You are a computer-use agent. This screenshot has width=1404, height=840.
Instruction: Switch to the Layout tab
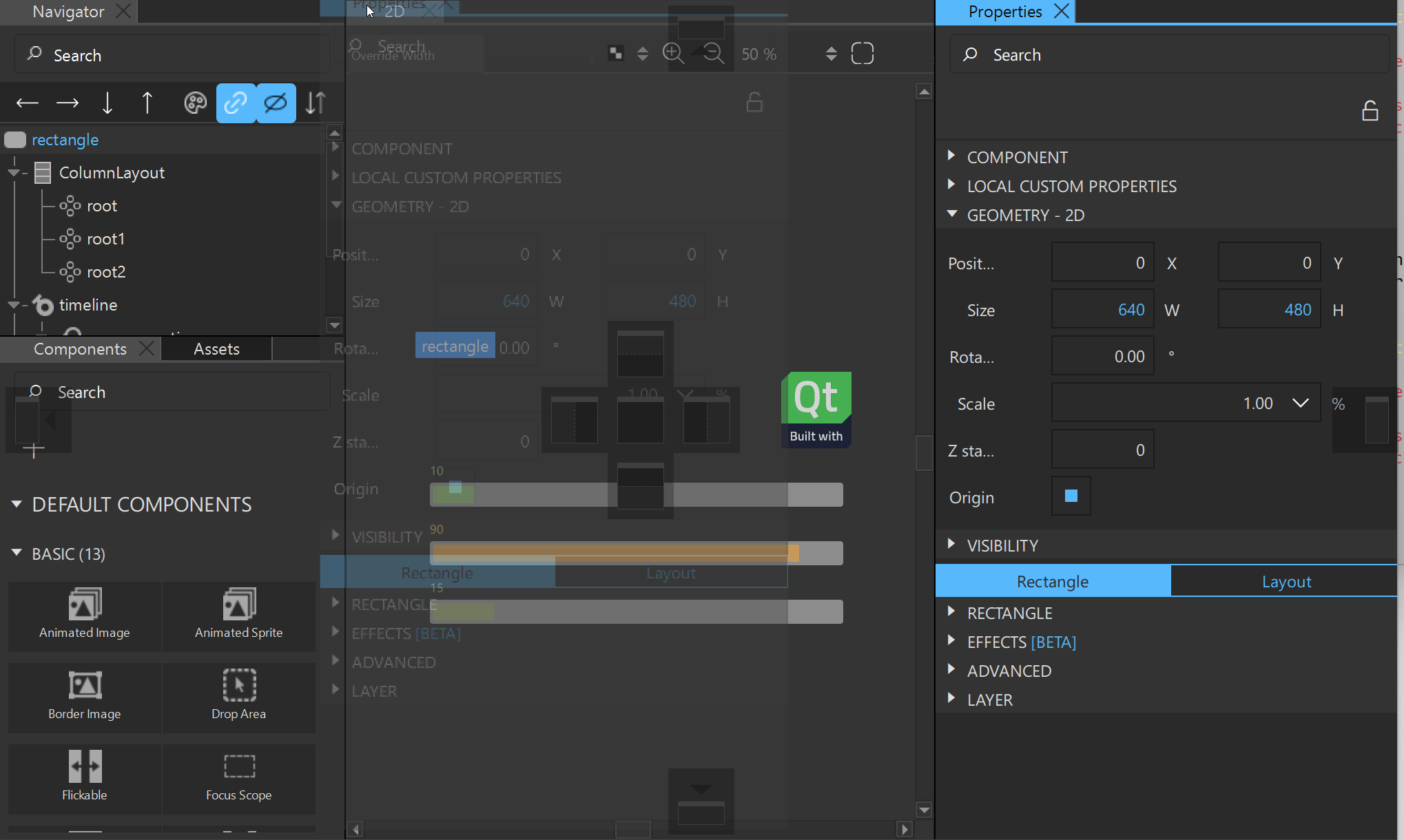[1286, 582]
